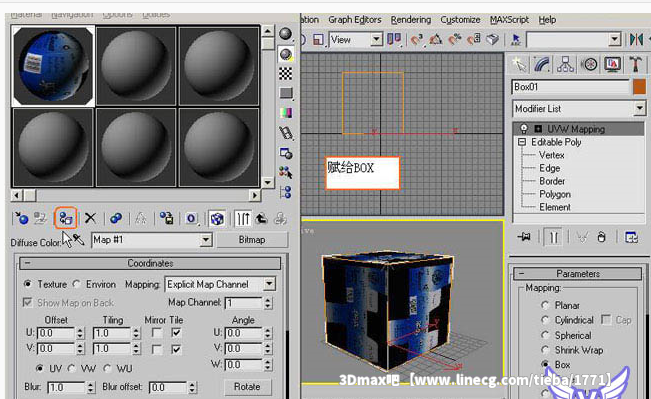Toggle Show End Result icon in material editor

coord(243,218)
